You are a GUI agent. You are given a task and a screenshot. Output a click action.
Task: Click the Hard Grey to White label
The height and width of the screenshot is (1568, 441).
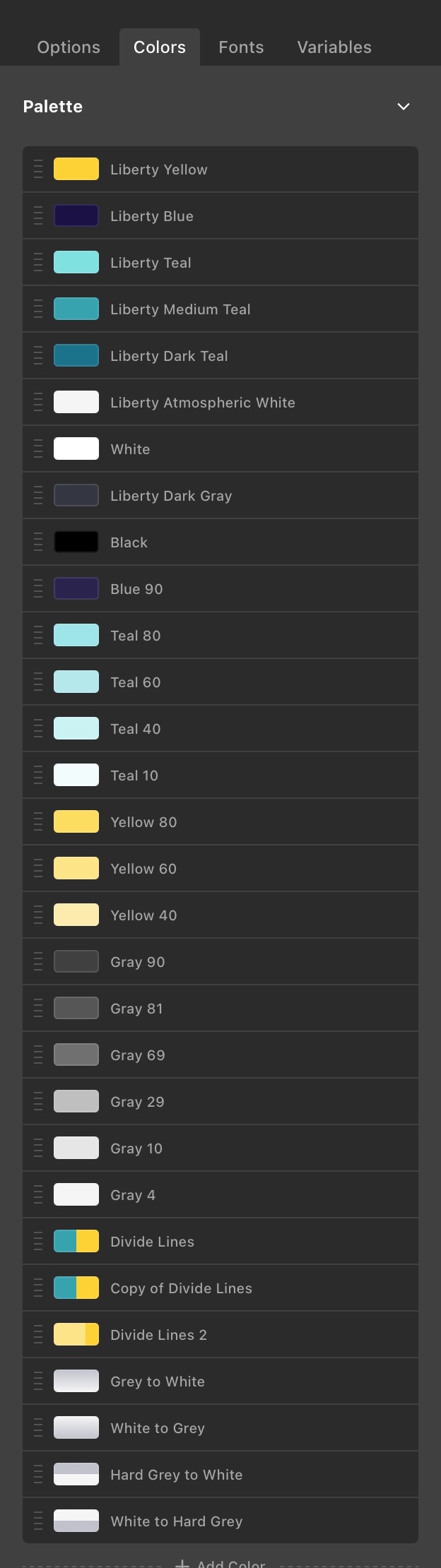tap(177, 1475)
